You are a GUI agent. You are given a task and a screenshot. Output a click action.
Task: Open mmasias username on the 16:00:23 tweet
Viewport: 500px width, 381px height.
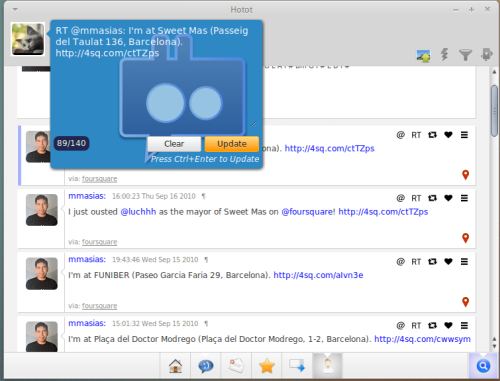(x=87, y=196)
